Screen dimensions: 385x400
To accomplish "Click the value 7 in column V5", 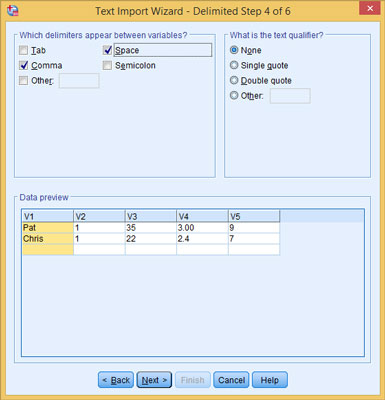I will click(254, 239).
